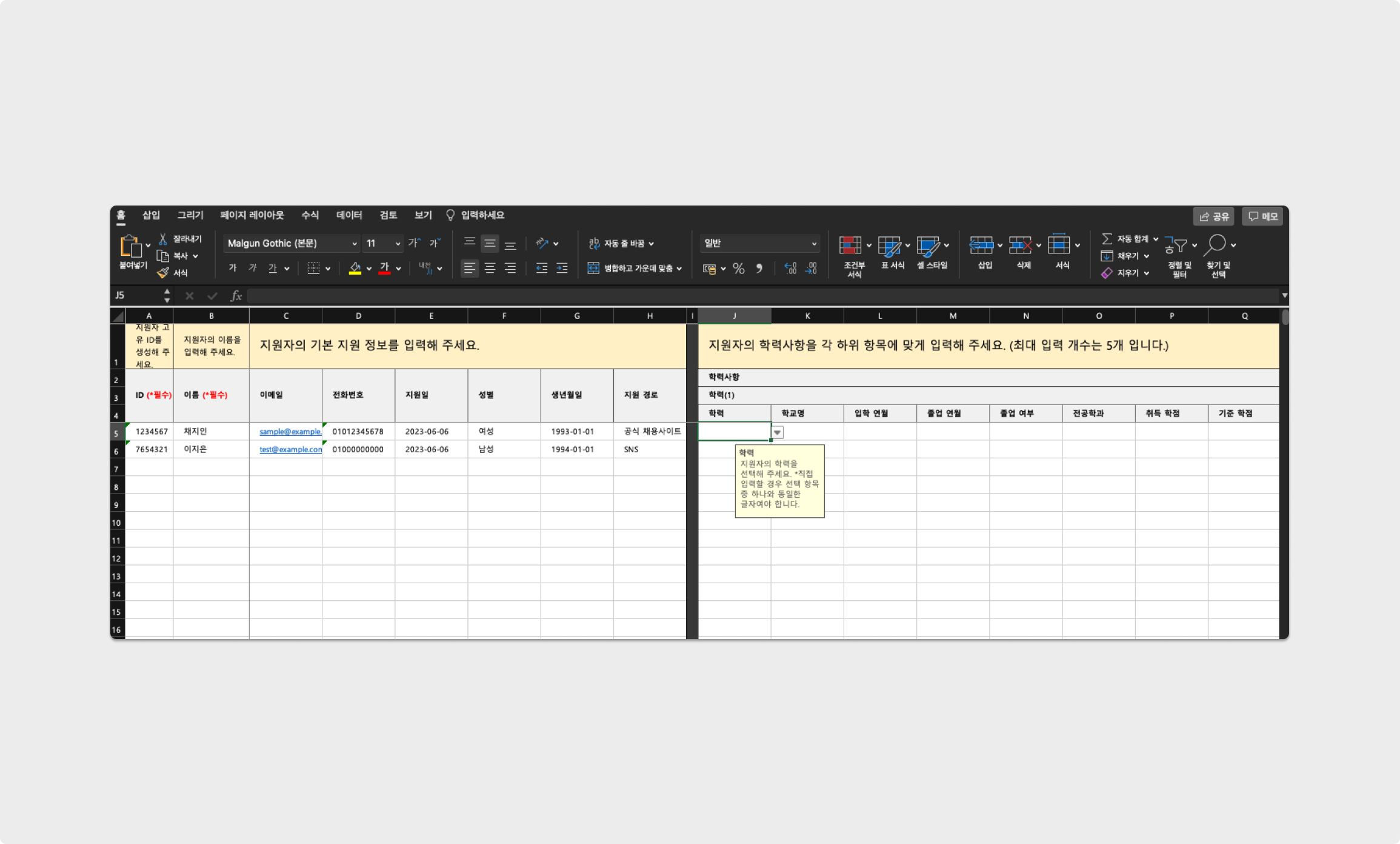Decrease font size with the smaller 가 icon

(435, 243)
